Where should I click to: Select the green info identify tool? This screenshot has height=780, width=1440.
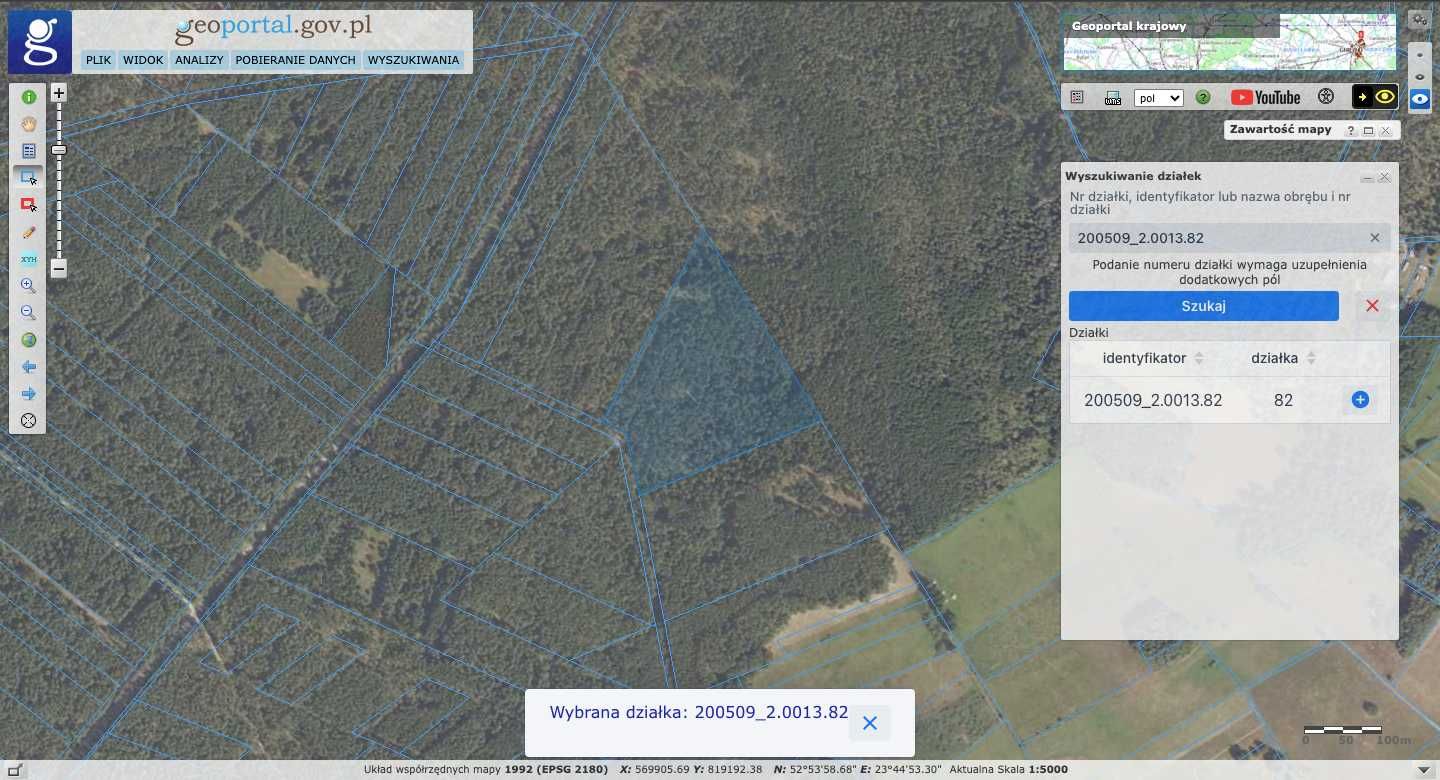point(29,97)
